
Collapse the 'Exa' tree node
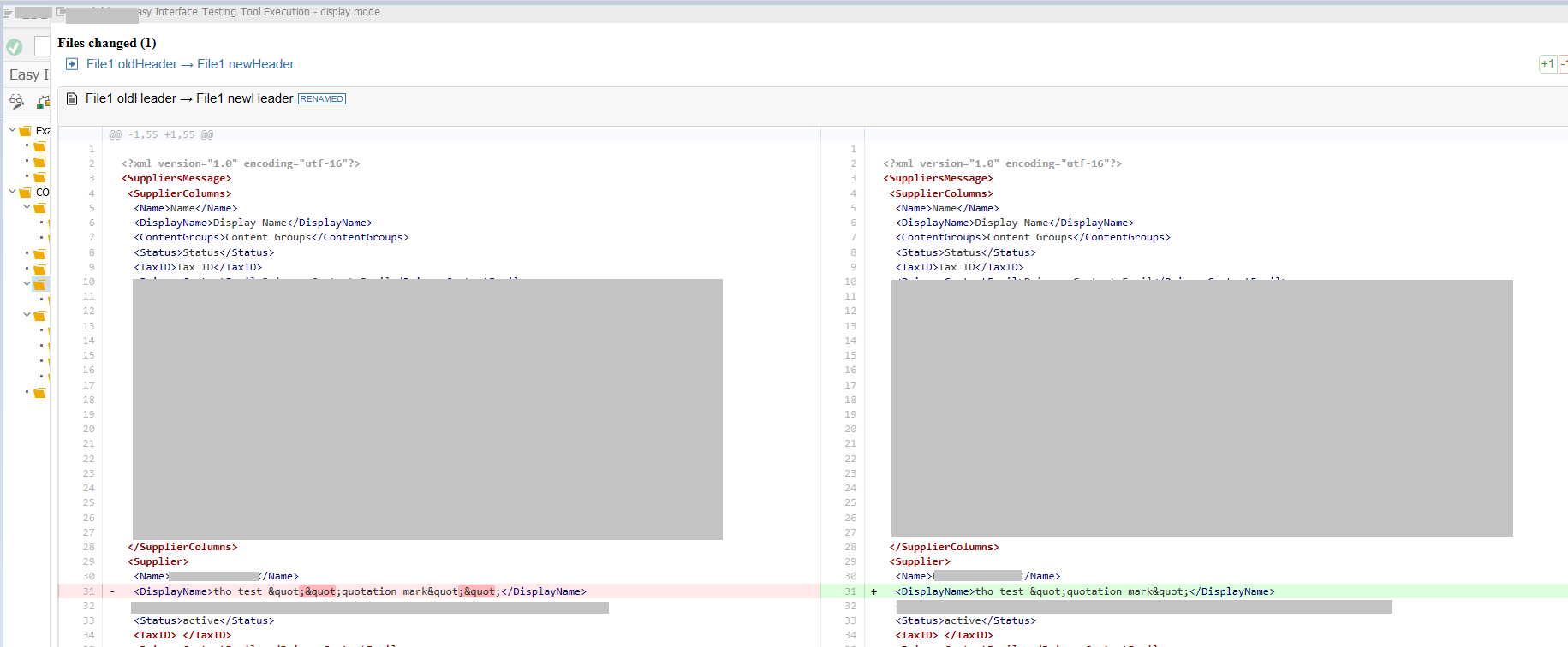[12, 130]
